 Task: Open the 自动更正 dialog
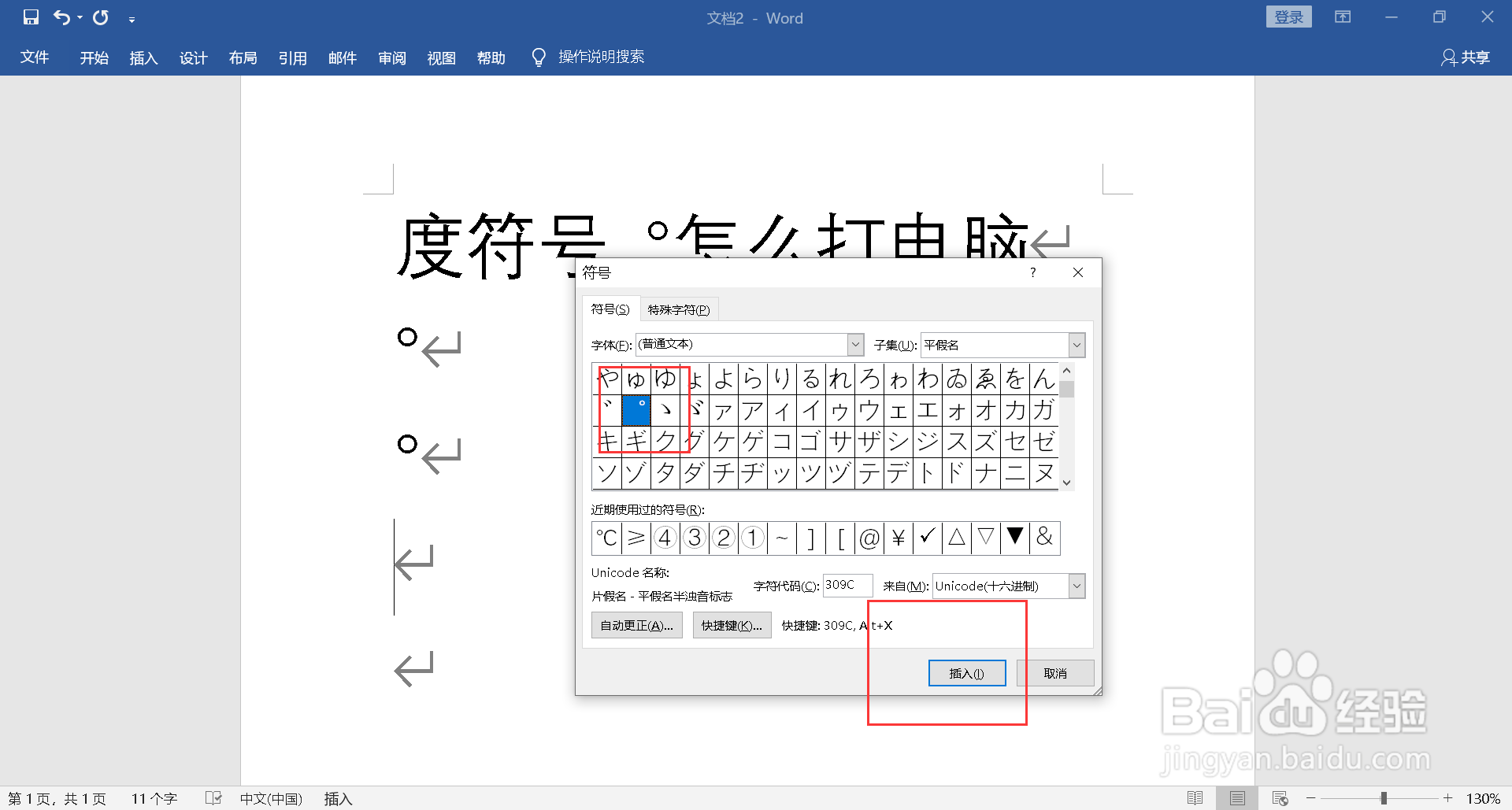point(636,625)
